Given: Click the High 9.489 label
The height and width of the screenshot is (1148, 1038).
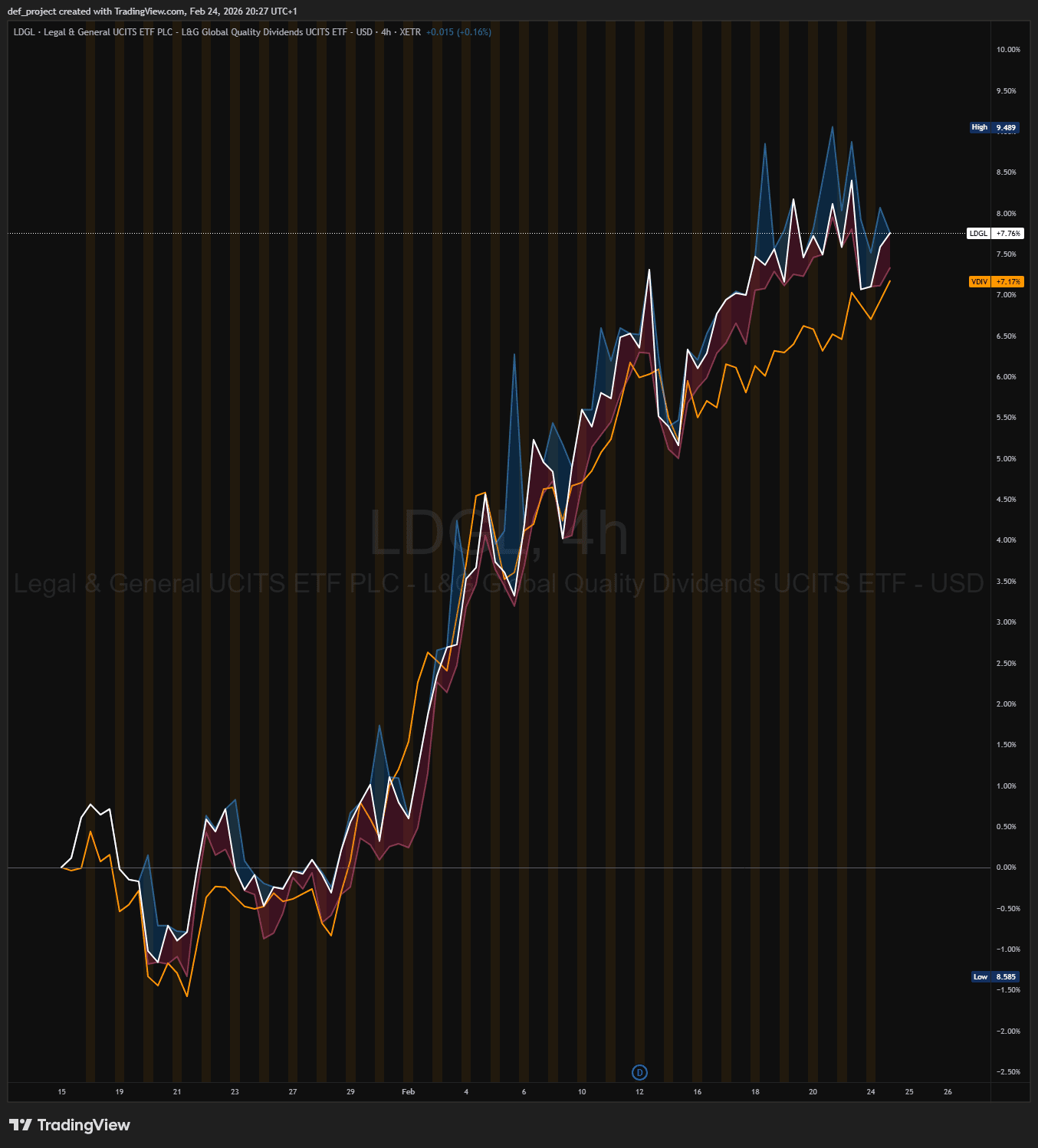Looking at the screenshot, I should 994,127.
